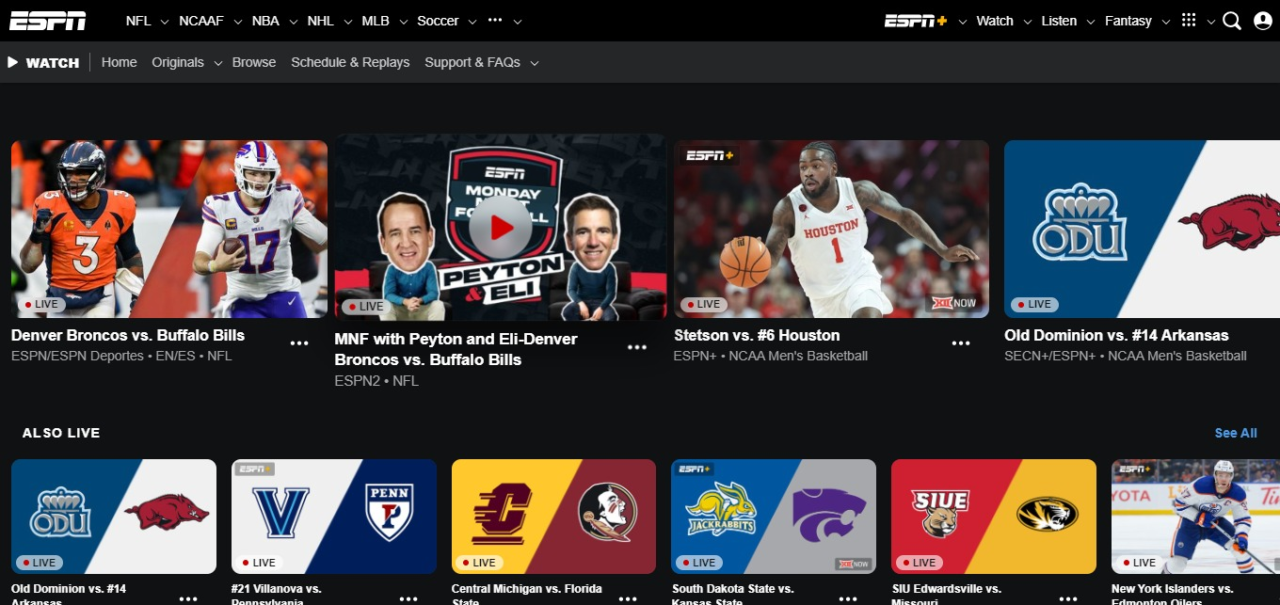1280x605 pixels.
Task: Expand the Fantasy dropdown chevron
Action: [1165, 21]
